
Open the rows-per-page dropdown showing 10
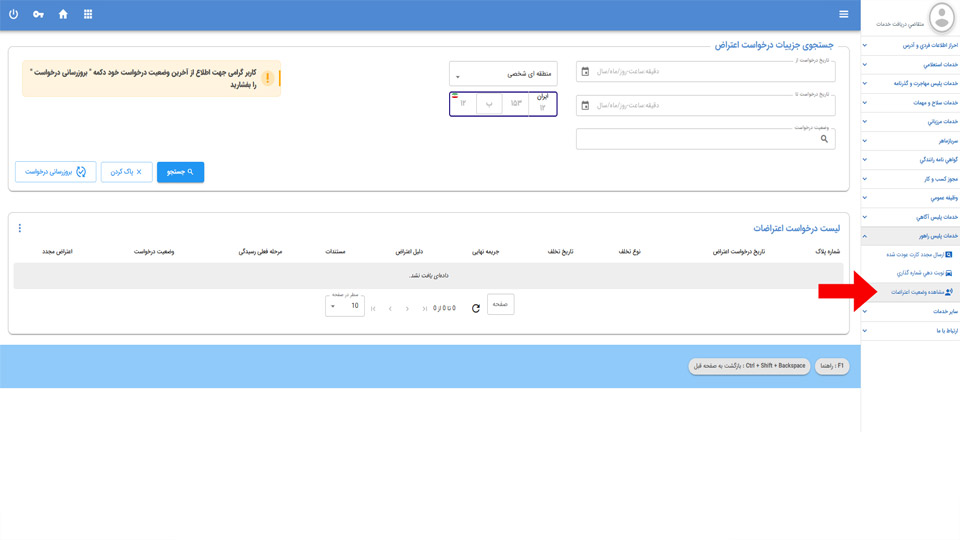pyautogui.click(x=345, y=306)
